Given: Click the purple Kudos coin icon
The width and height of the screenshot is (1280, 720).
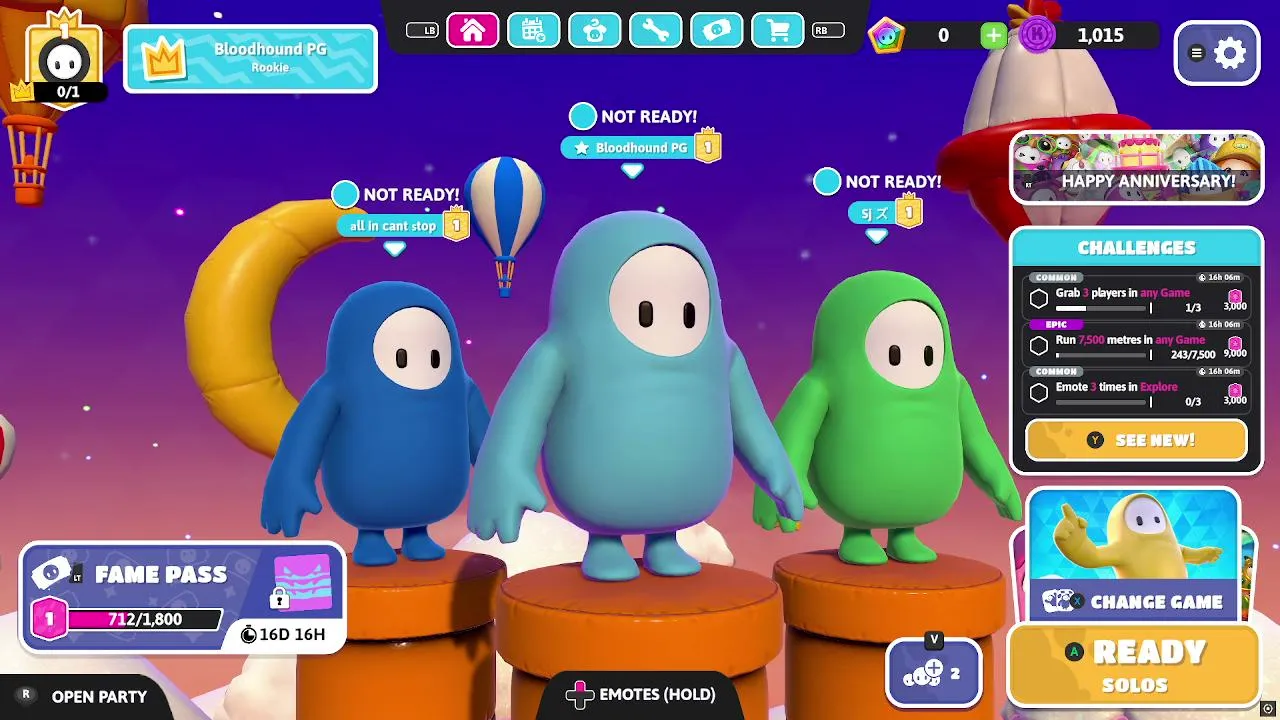Looking at the screenshot, I should click(x=1038, y=36).
